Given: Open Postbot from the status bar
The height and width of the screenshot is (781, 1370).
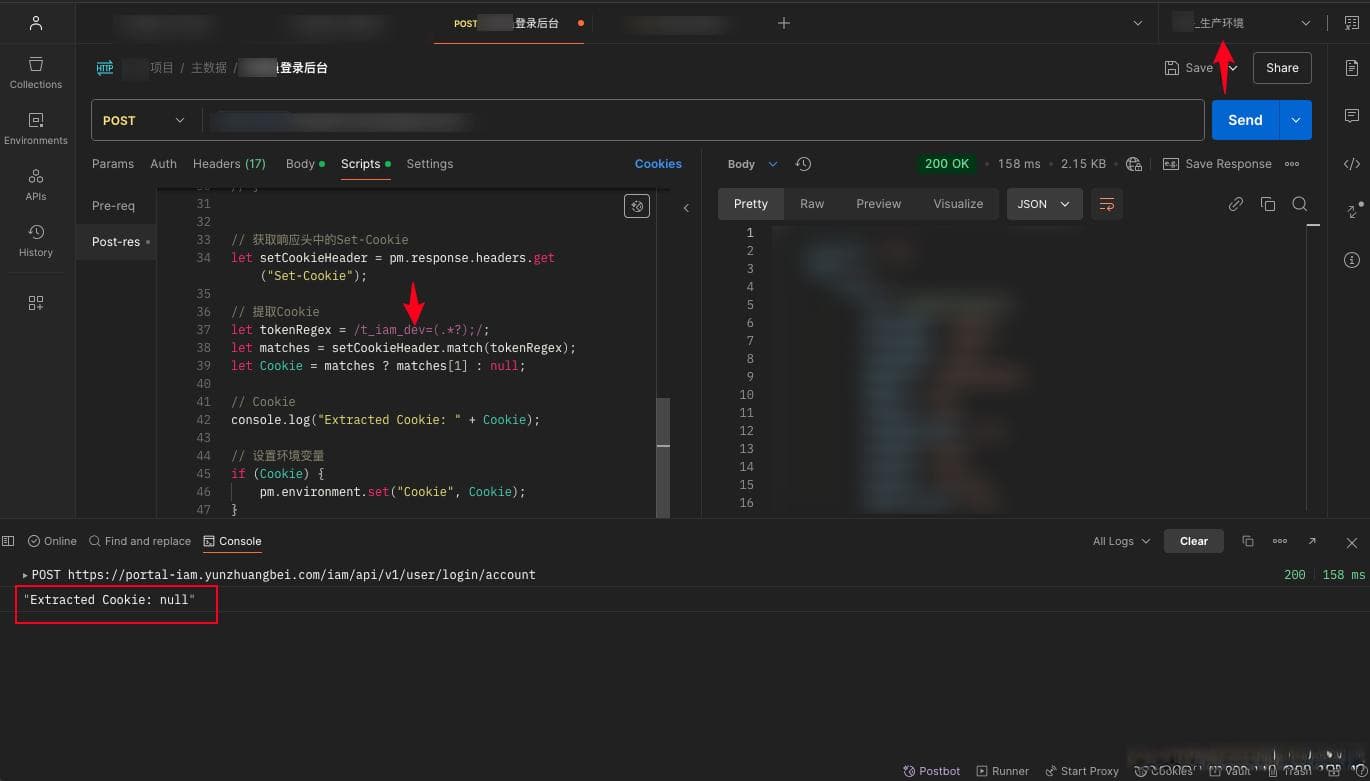Looking at the screenshot, I should tap(931, 771).
